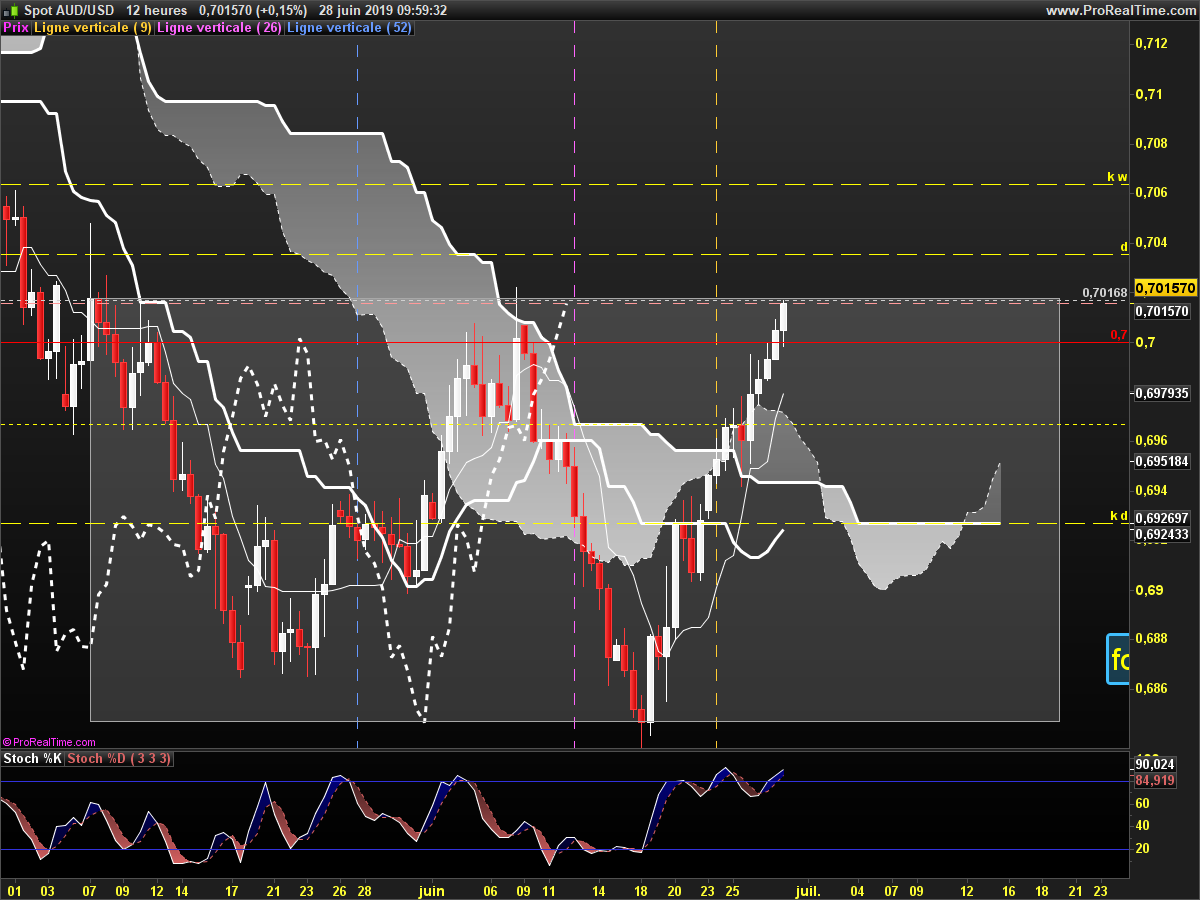This screenshot has height=900, width=1200.
Task: Click the k d horizontal line label
Action: pyautogui.click(x=1118, y=516)
